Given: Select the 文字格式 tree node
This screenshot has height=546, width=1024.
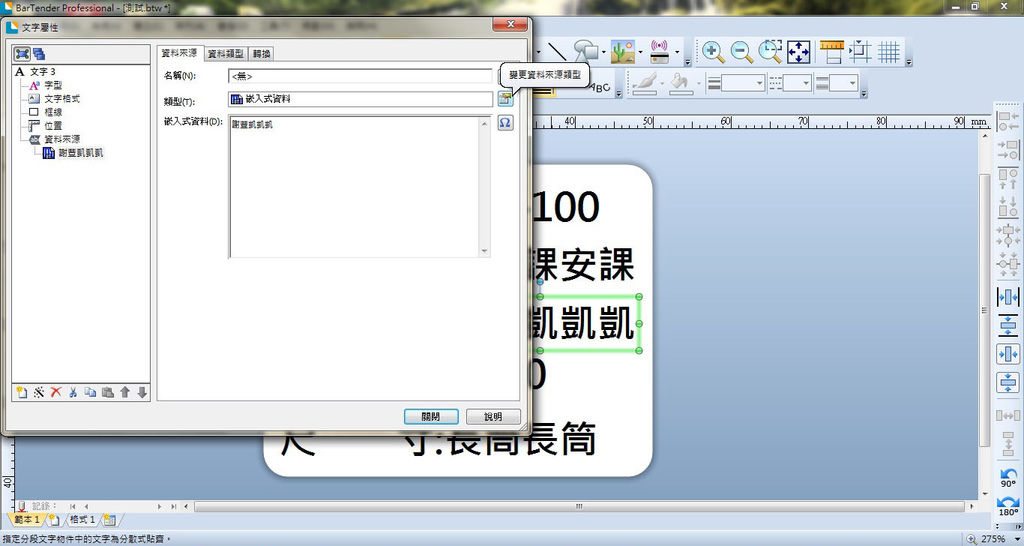Looking at the screenshot, I should click(x=62, y=99).
